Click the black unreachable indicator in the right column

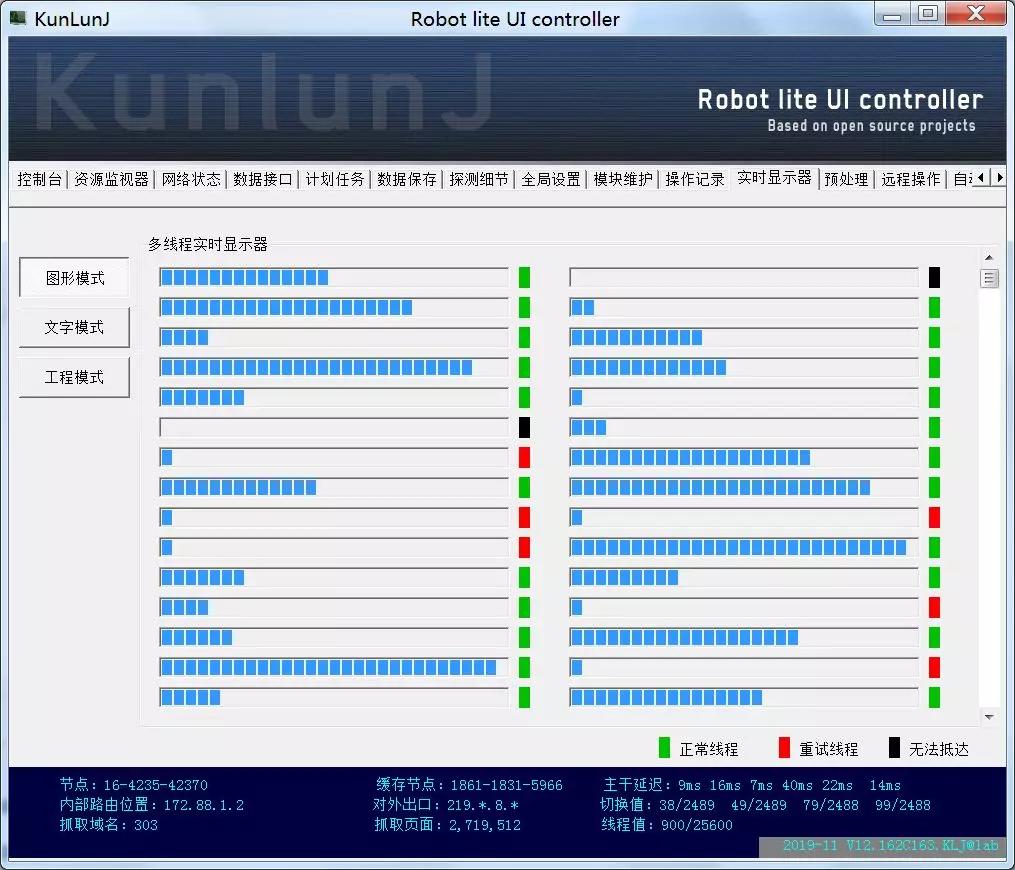[x=934, y=277]
